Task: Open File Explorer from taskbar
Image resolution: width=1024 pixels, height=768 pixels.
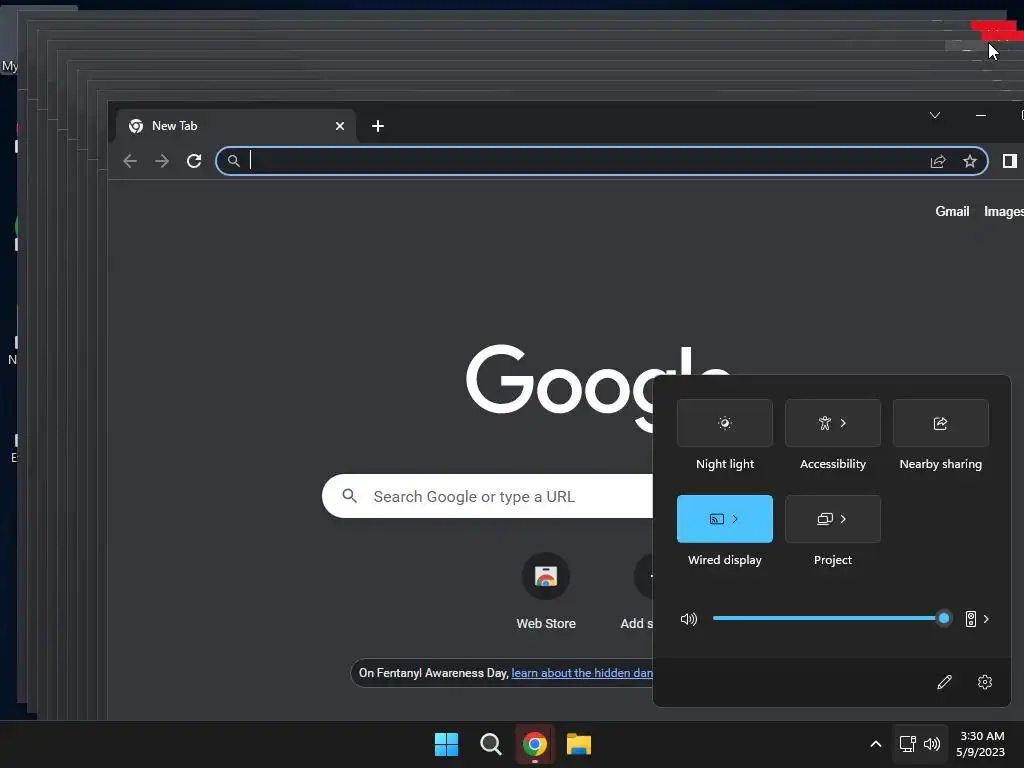Action: [x=579, y=744]
